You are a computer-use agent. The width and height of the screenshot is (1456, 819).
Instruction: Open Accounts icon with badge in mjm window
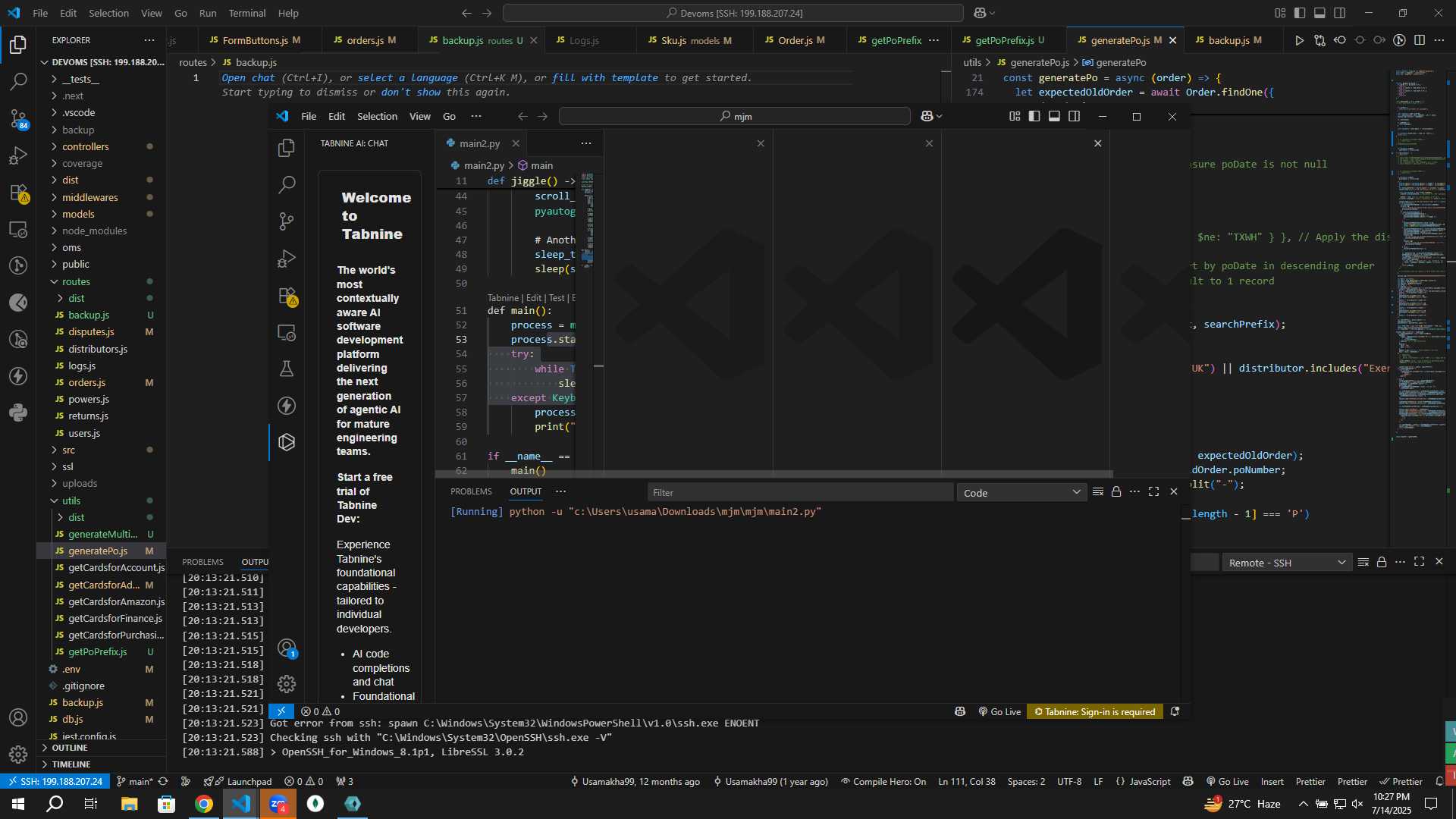click(x=287, y=648)
